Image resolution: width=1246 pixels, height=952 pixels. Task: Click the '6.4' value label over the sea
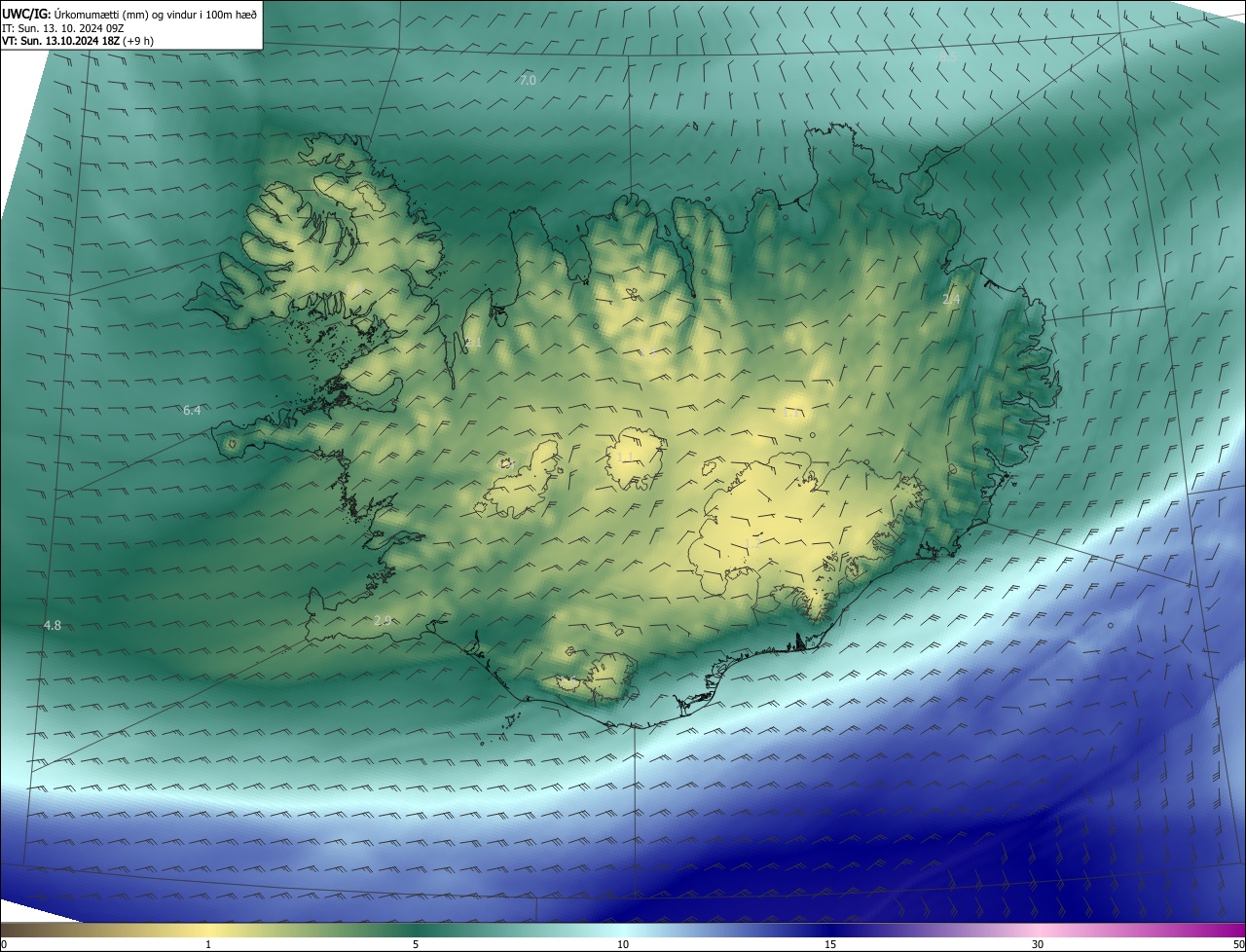point(192,411)
